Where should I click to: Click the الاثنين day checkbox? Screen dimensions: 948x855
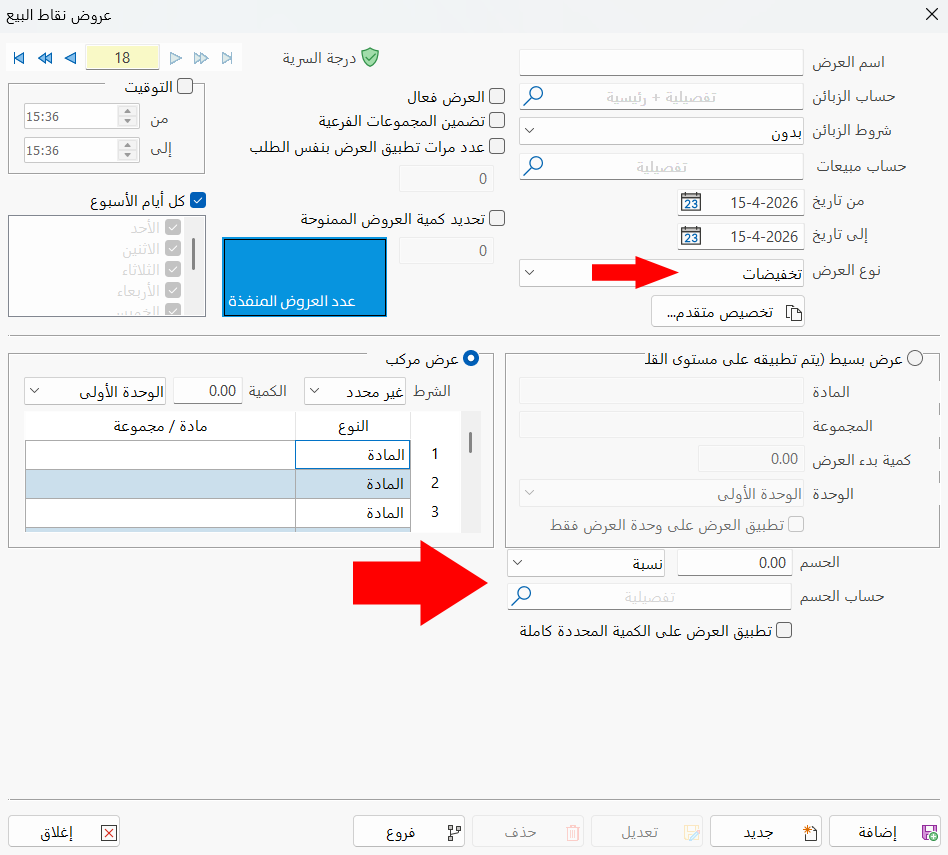point(173,249)
